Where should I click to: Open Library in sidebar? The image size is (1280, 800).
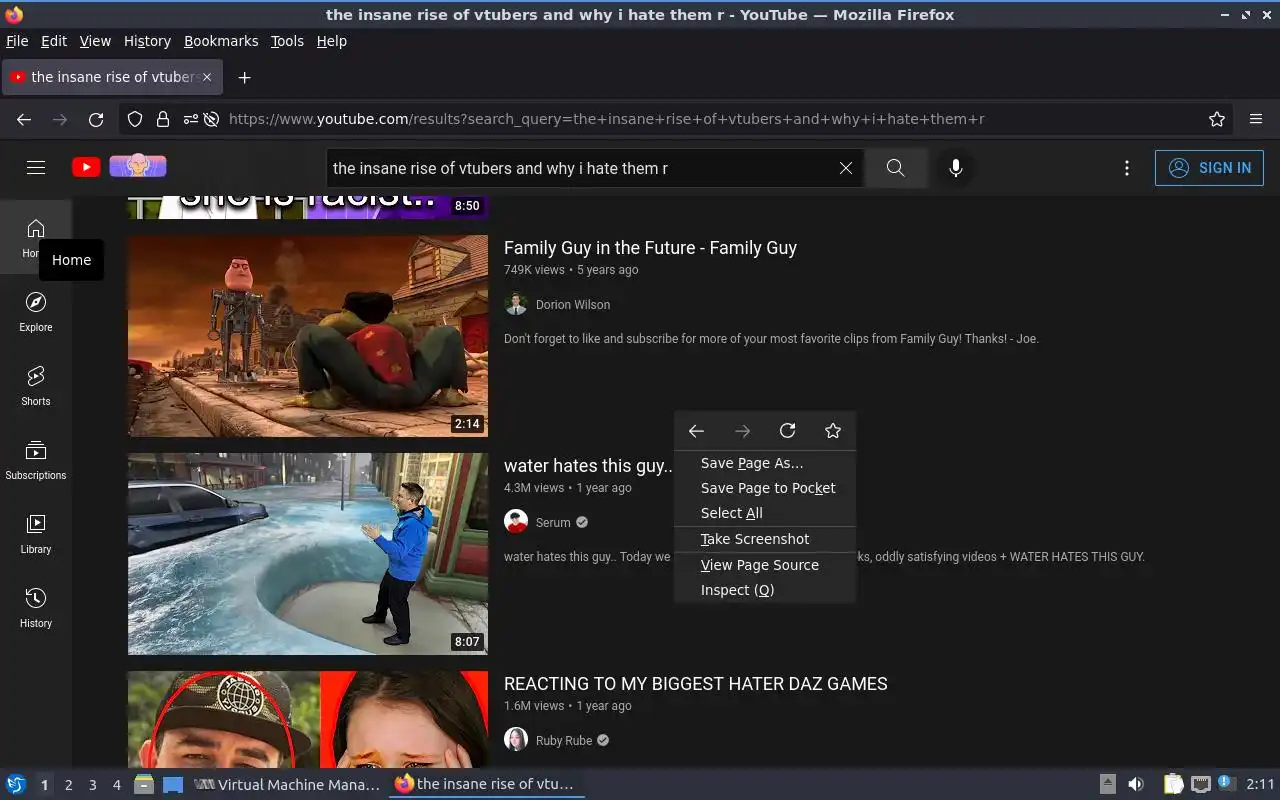pyautogui.click(x=36, y=534)
